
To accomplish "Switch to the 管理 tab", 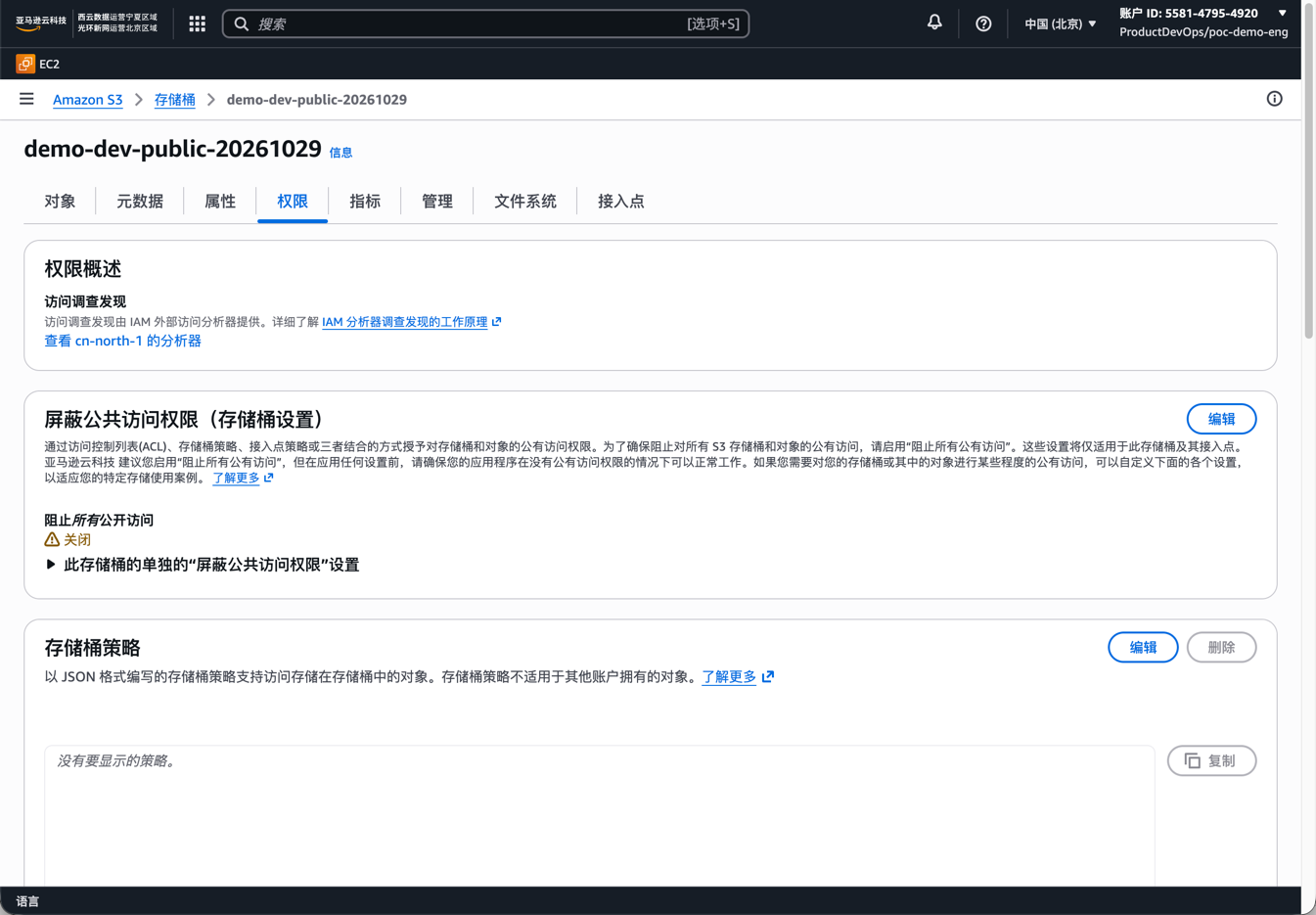I will (437, 202).
